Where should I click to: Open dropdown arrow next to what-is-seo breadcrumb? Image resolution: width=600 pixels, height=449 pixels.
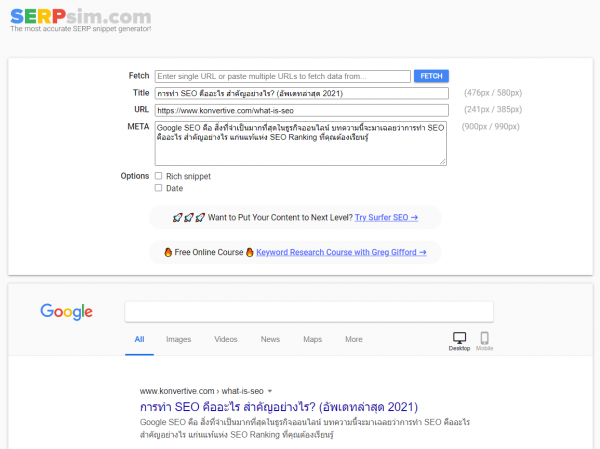click(x=270, y=391)
